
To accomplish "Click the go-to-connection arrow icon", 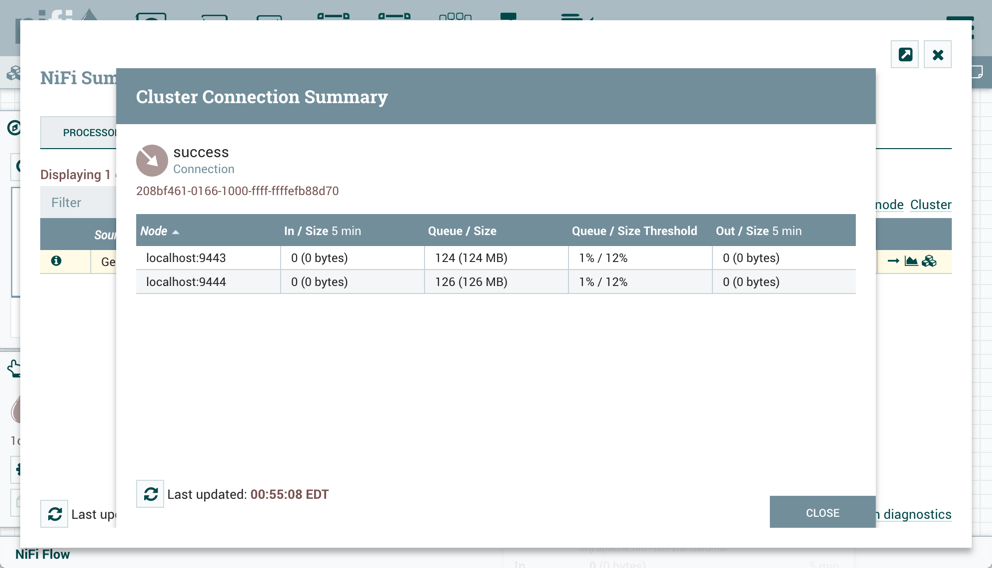I will coord(893,261).
